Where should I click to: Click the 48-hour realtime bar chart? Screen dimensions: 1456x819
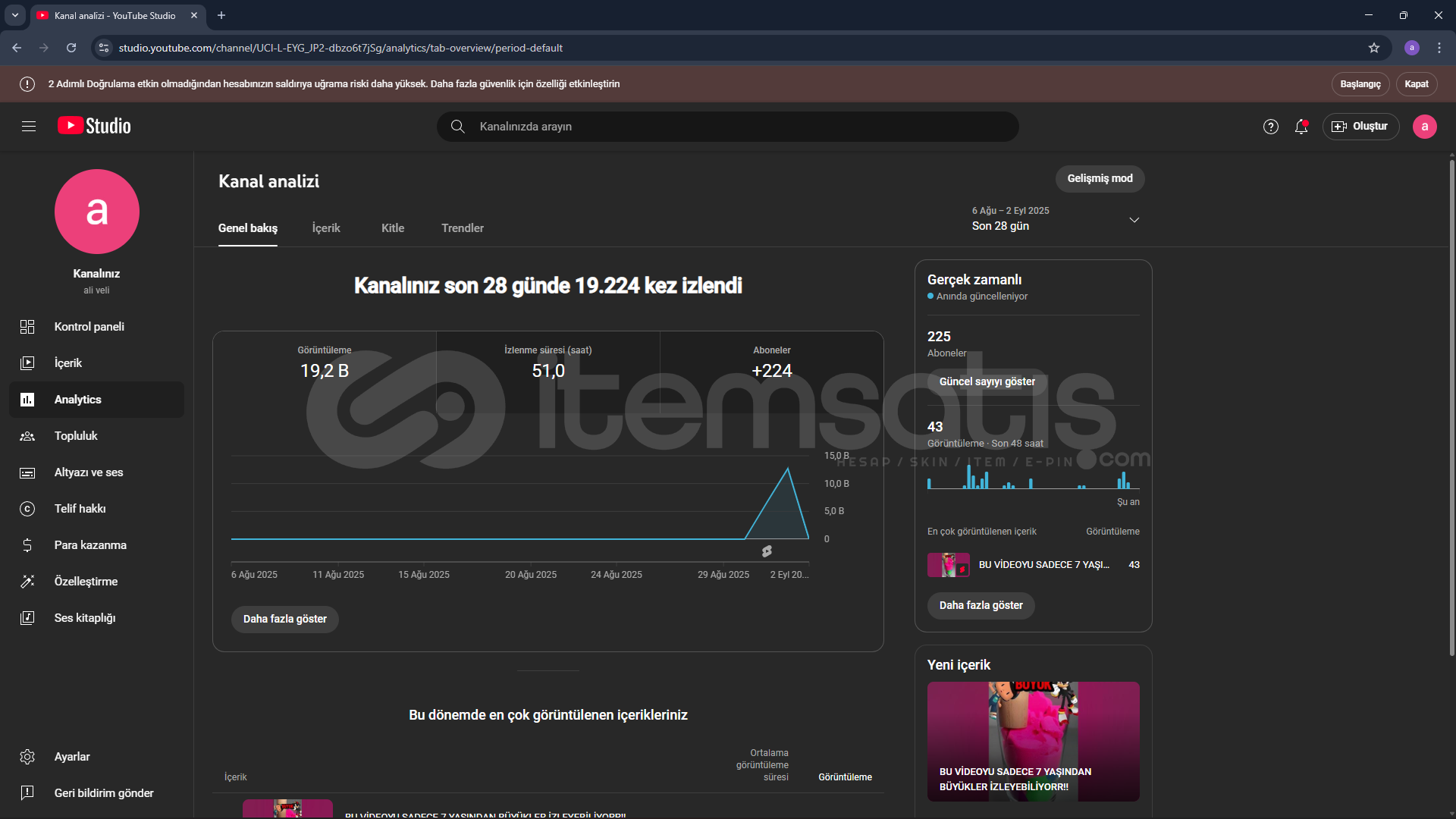pos(1034,476)
